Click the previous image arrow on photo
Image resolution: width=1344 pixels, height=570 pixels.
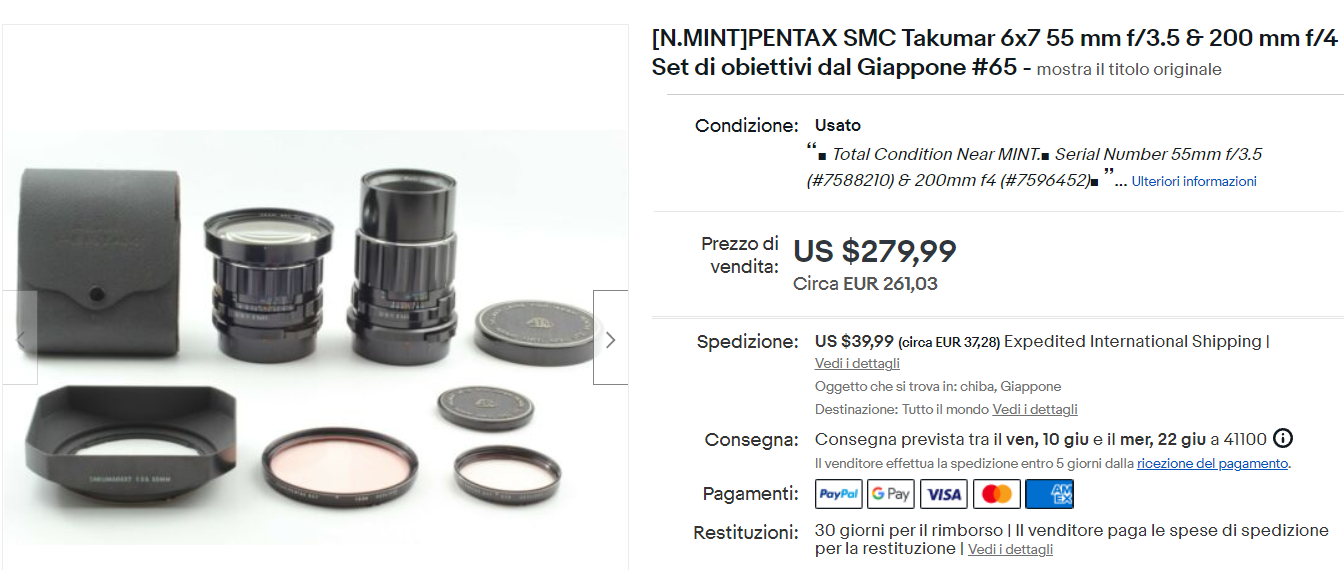[19, 338]
